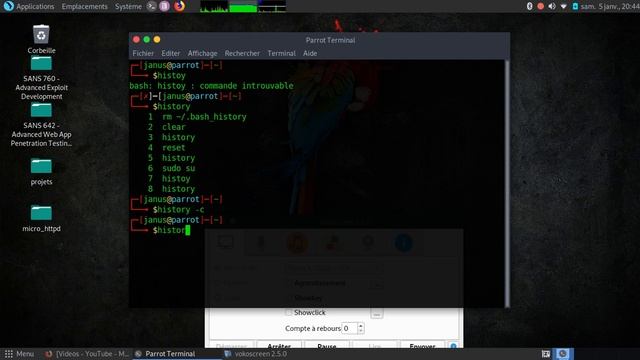
Task: Open the Editer menu in Parrot Terminal
Action: point(171,53)
